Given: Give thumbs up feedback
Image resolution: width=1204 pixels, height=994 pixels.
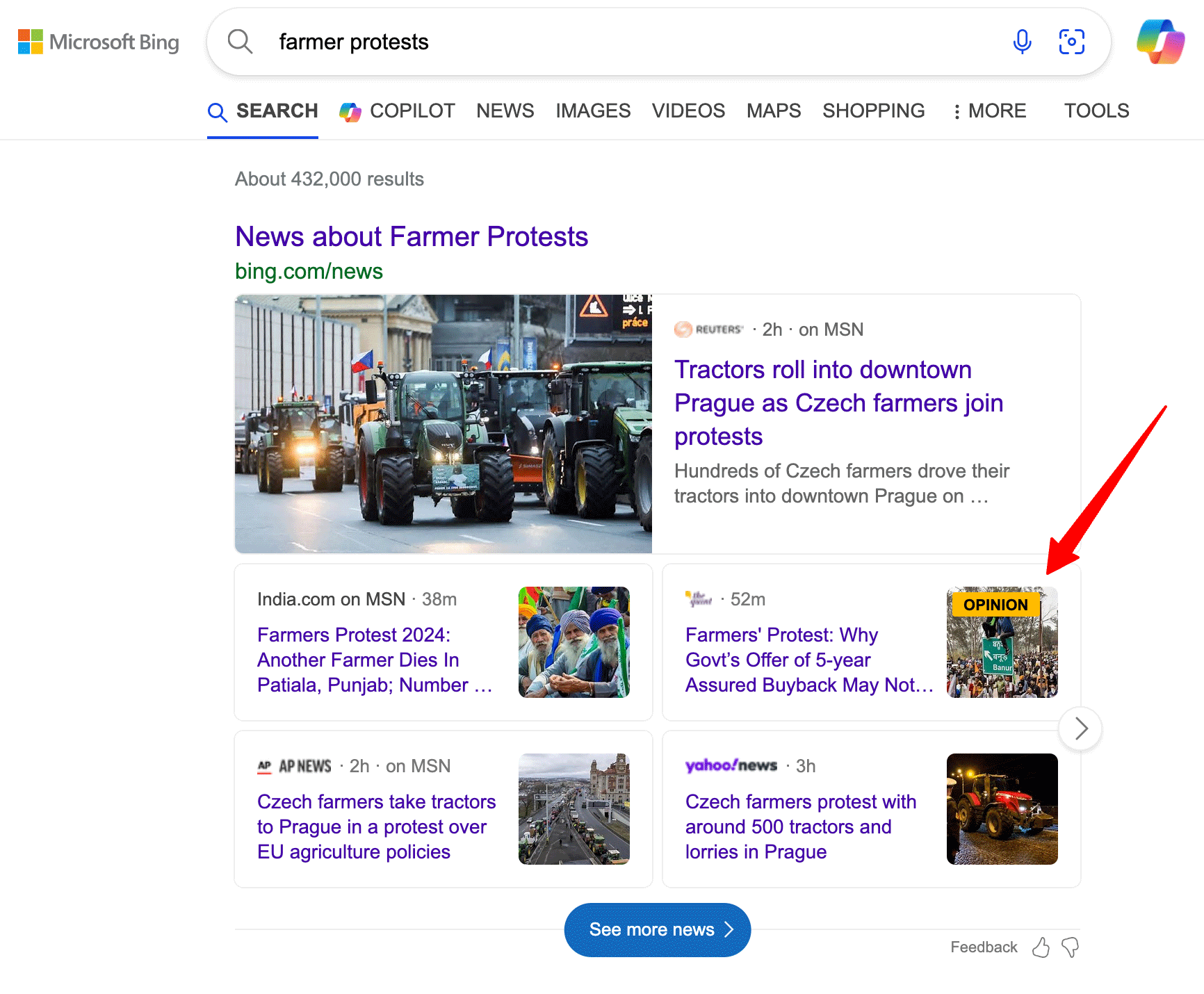Looking at the screenshot, I should coord(1041,947).
